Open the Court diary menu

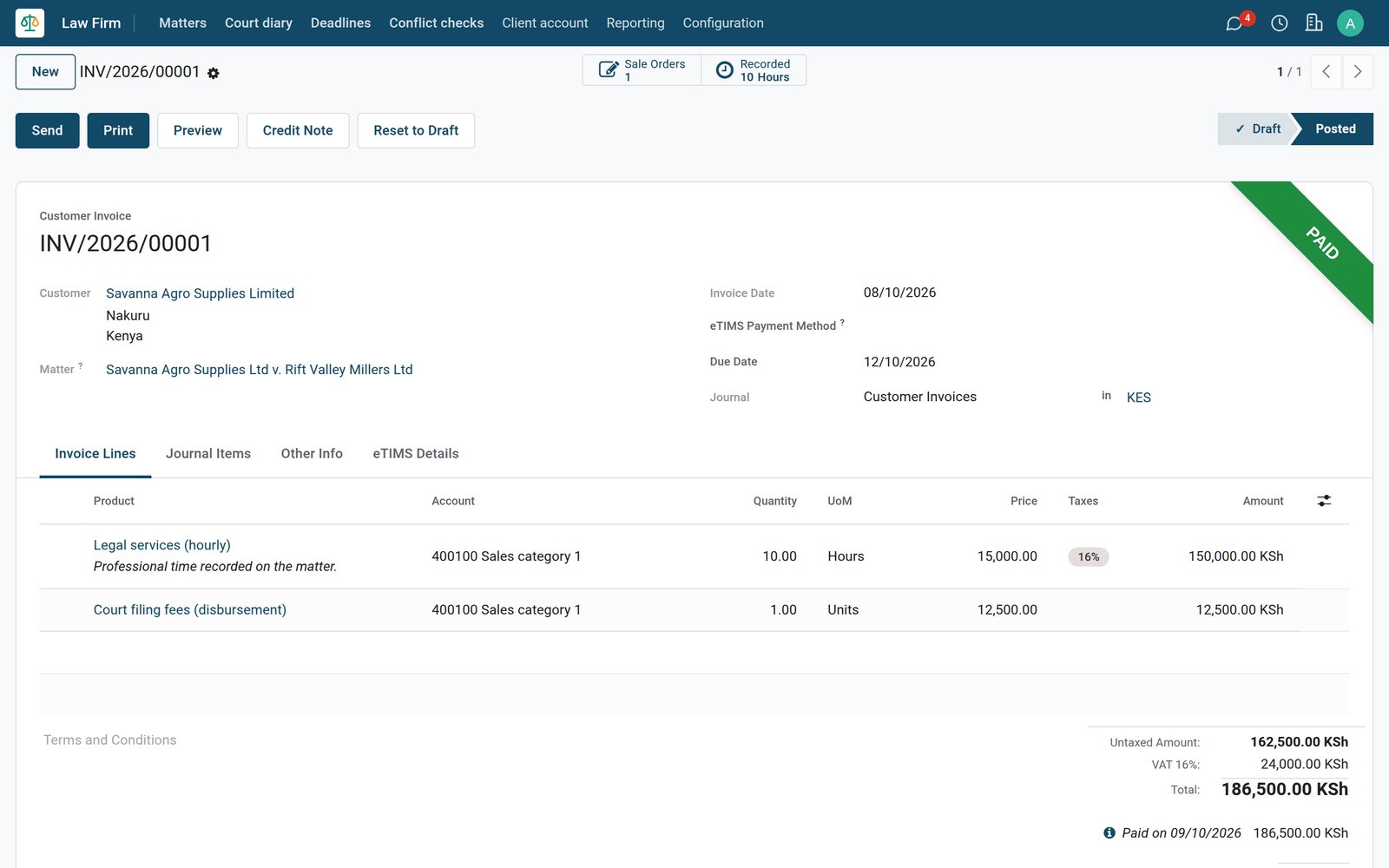tap(259, 23)
